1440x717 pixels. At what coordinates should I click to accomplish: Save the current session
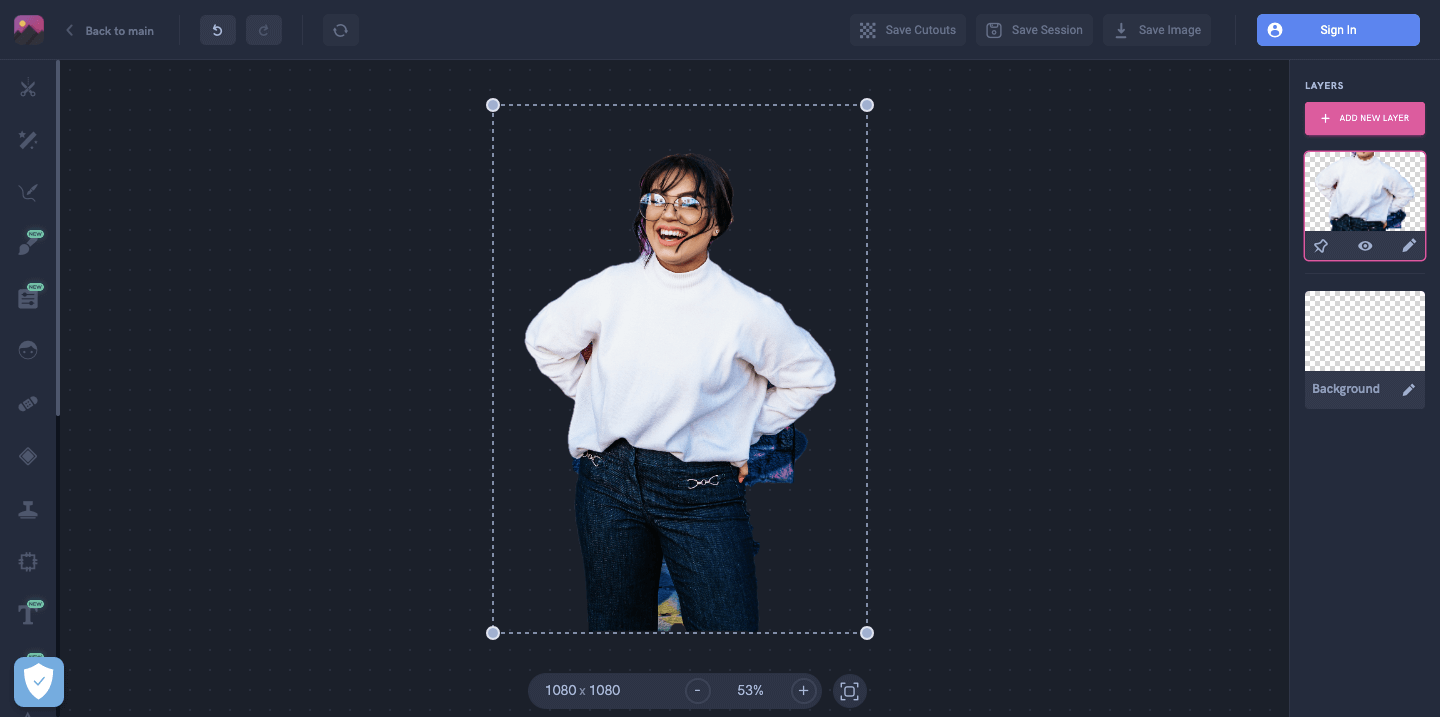(1034, 30)
